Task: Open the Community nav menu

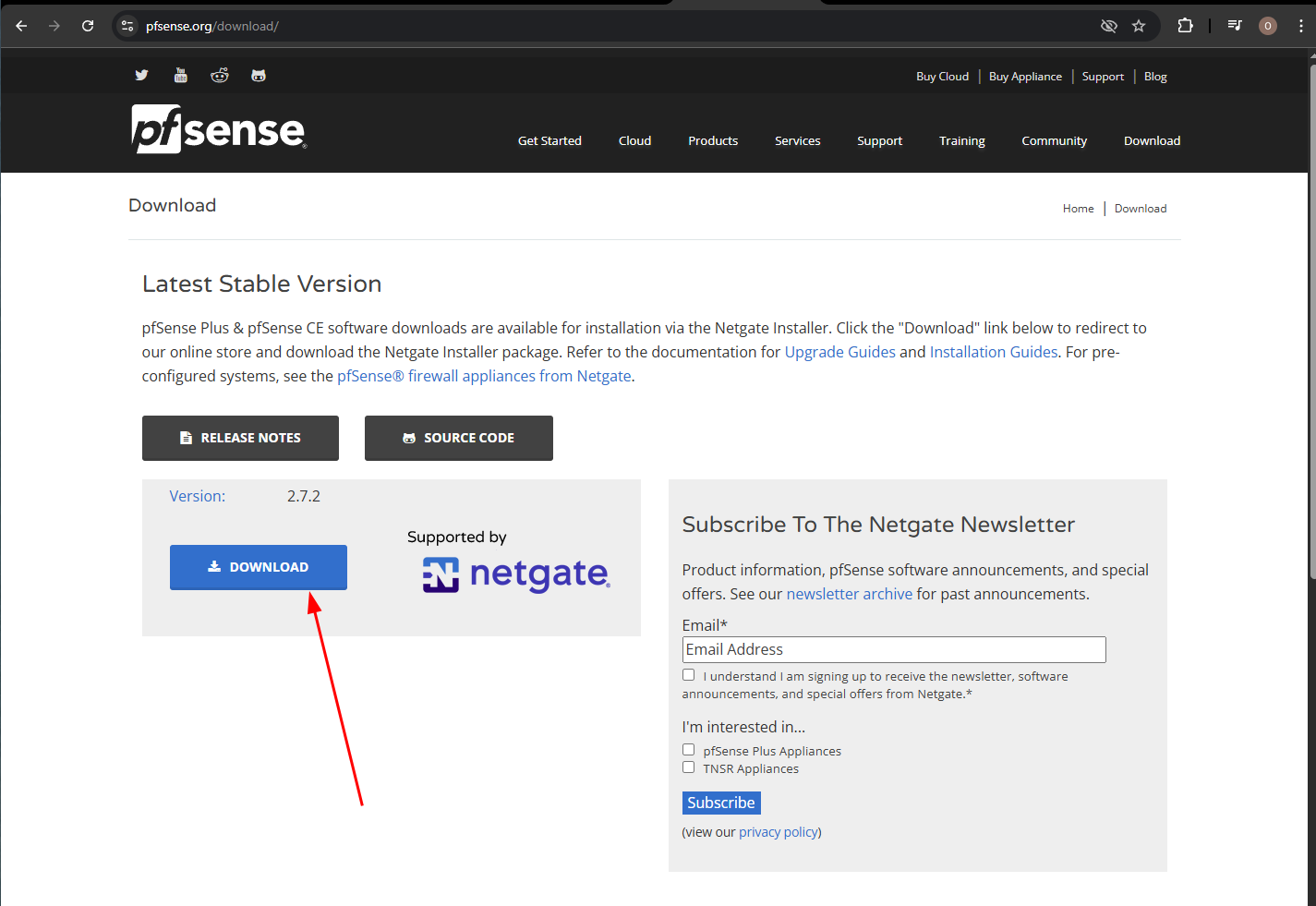Action: pos(1054,141)
